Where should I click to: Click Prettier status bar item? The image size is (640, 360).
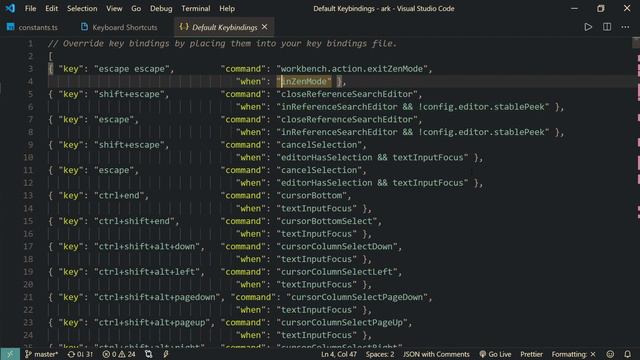coord(531,354)
